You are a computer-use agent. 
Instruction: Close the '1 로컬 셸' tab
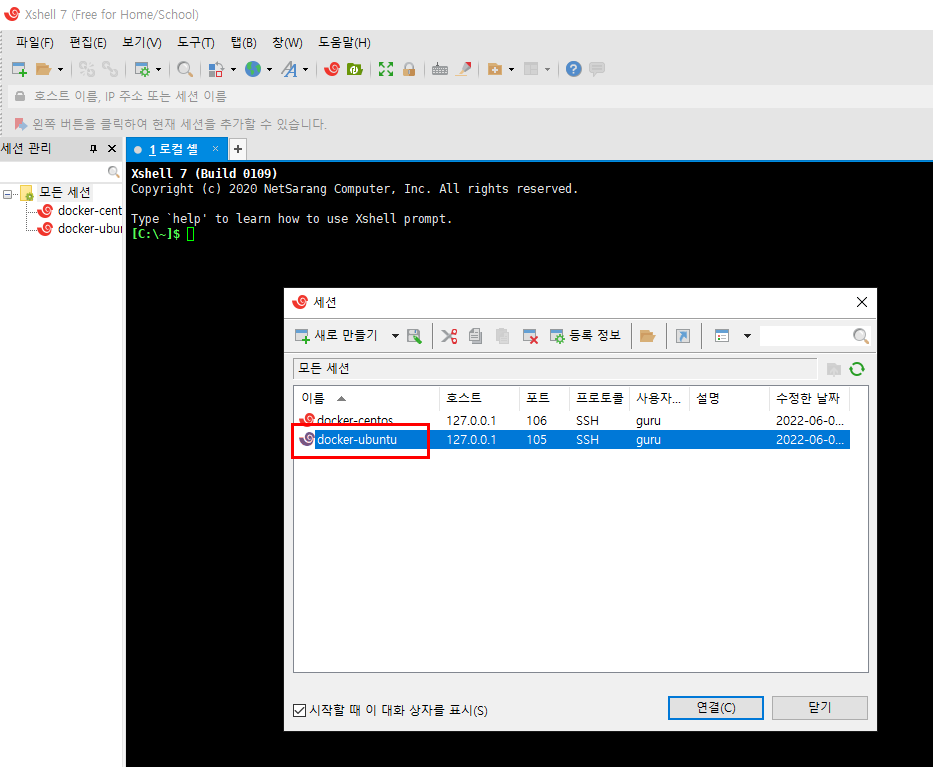[x=215, y=149]
